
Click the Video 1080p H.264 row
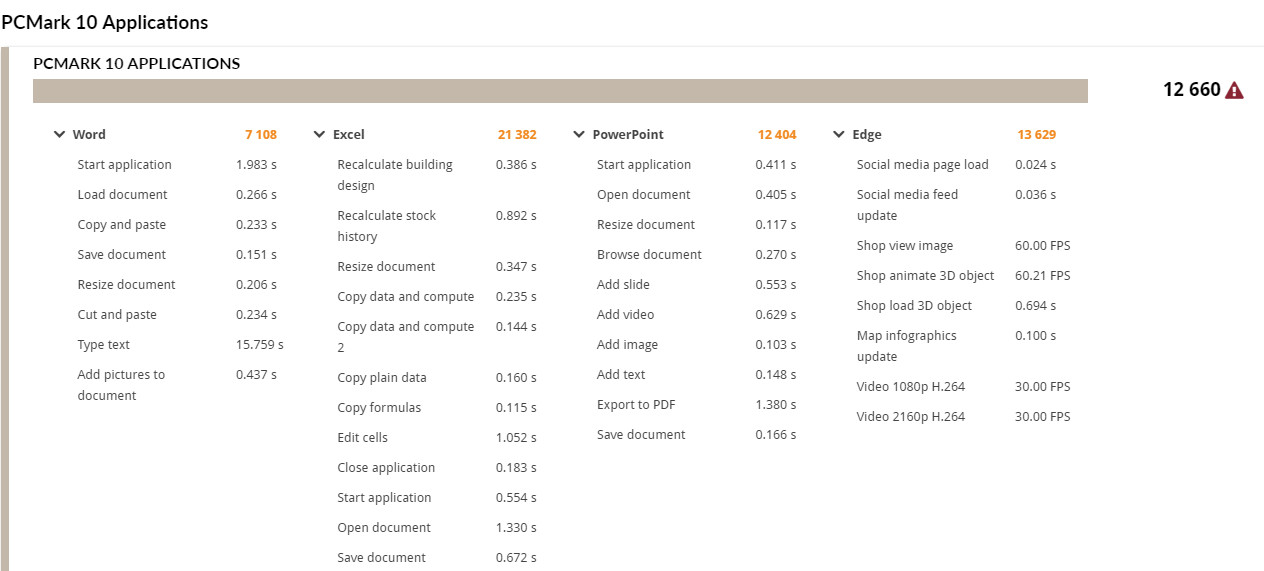[964, 386]
